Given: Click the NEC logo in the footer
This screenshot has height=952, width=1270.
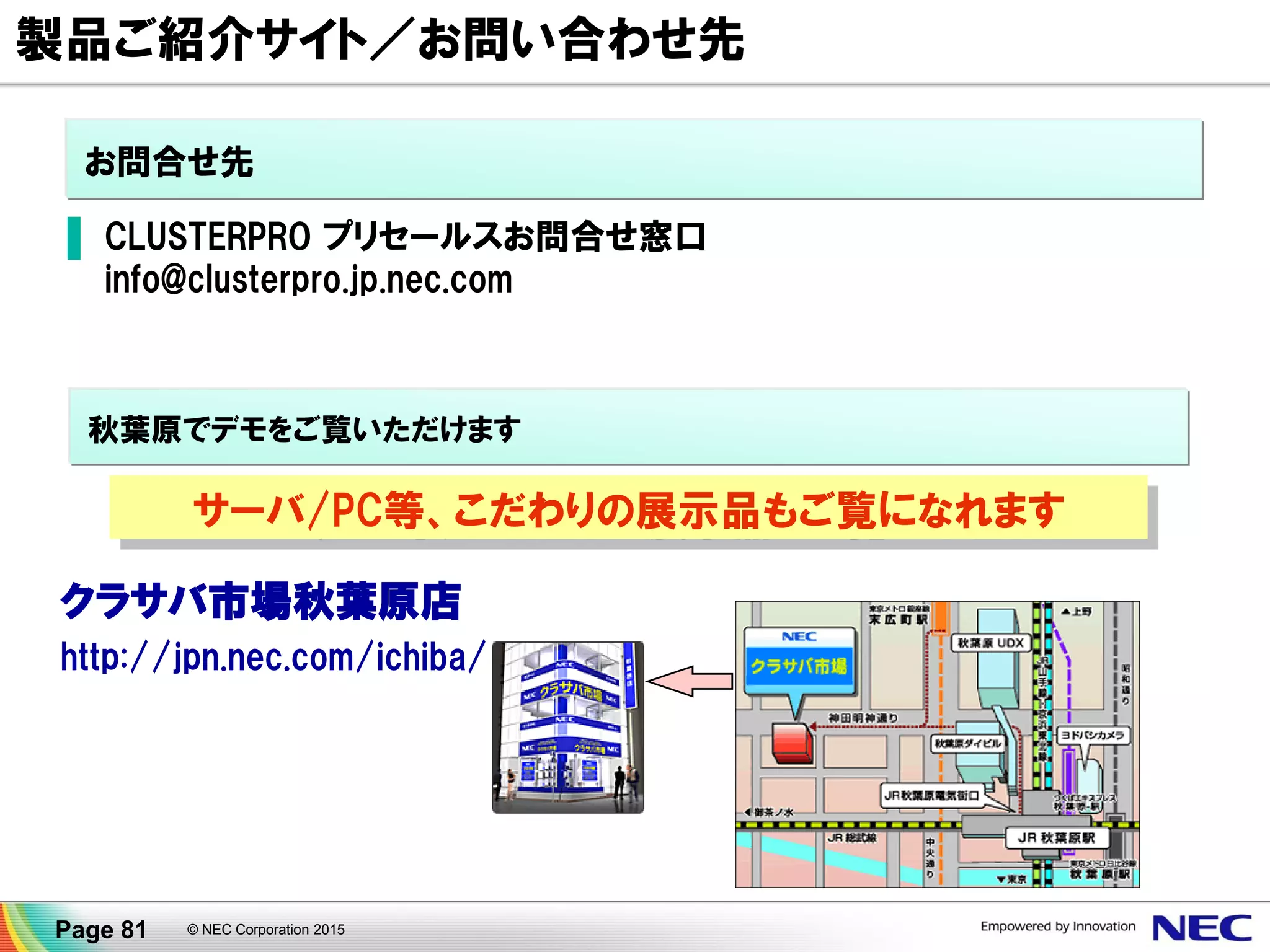Looking at the screenshot, I should point(1202,928).
